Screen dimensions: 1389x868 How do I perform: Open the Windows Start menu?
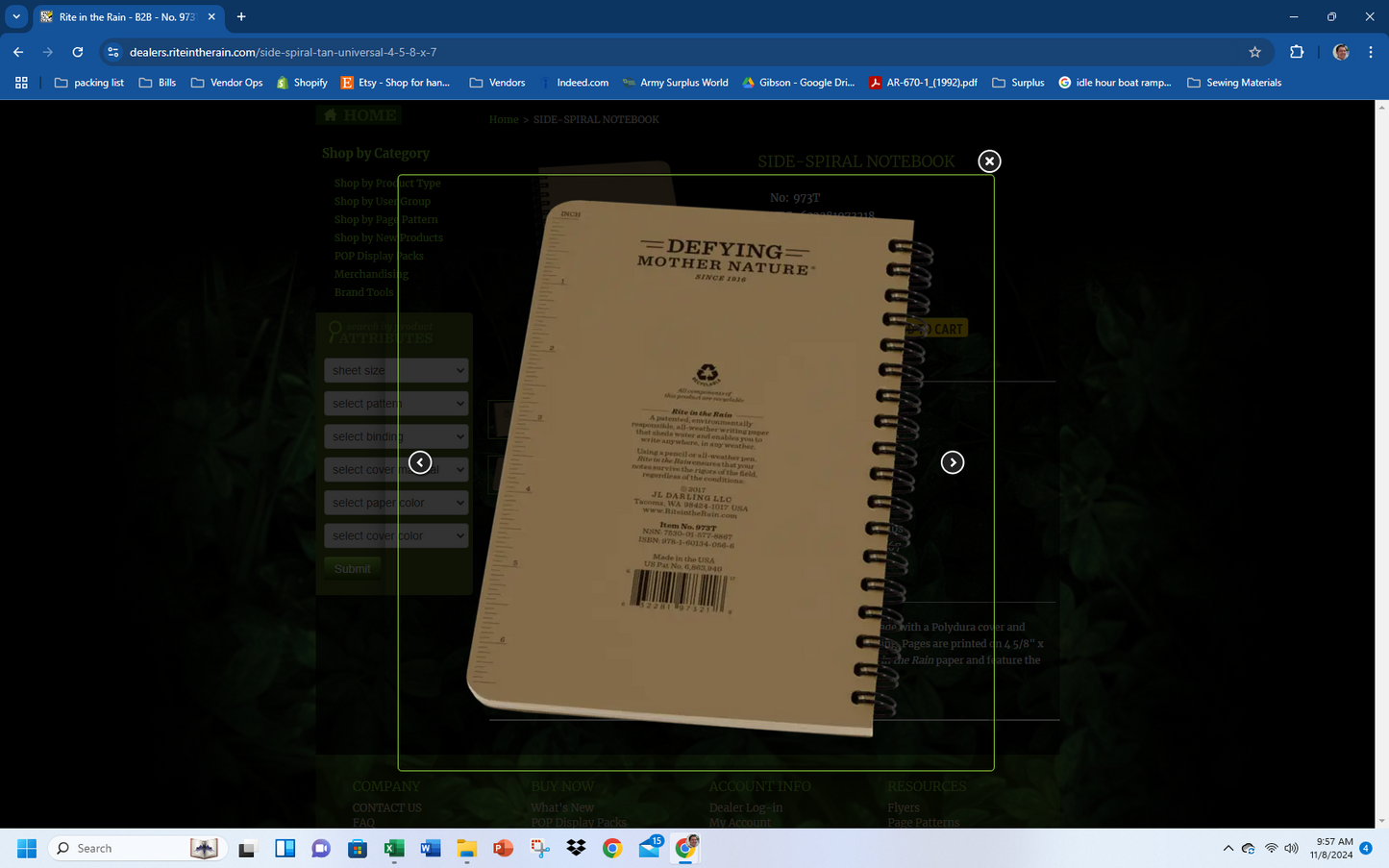click(27, 848)
